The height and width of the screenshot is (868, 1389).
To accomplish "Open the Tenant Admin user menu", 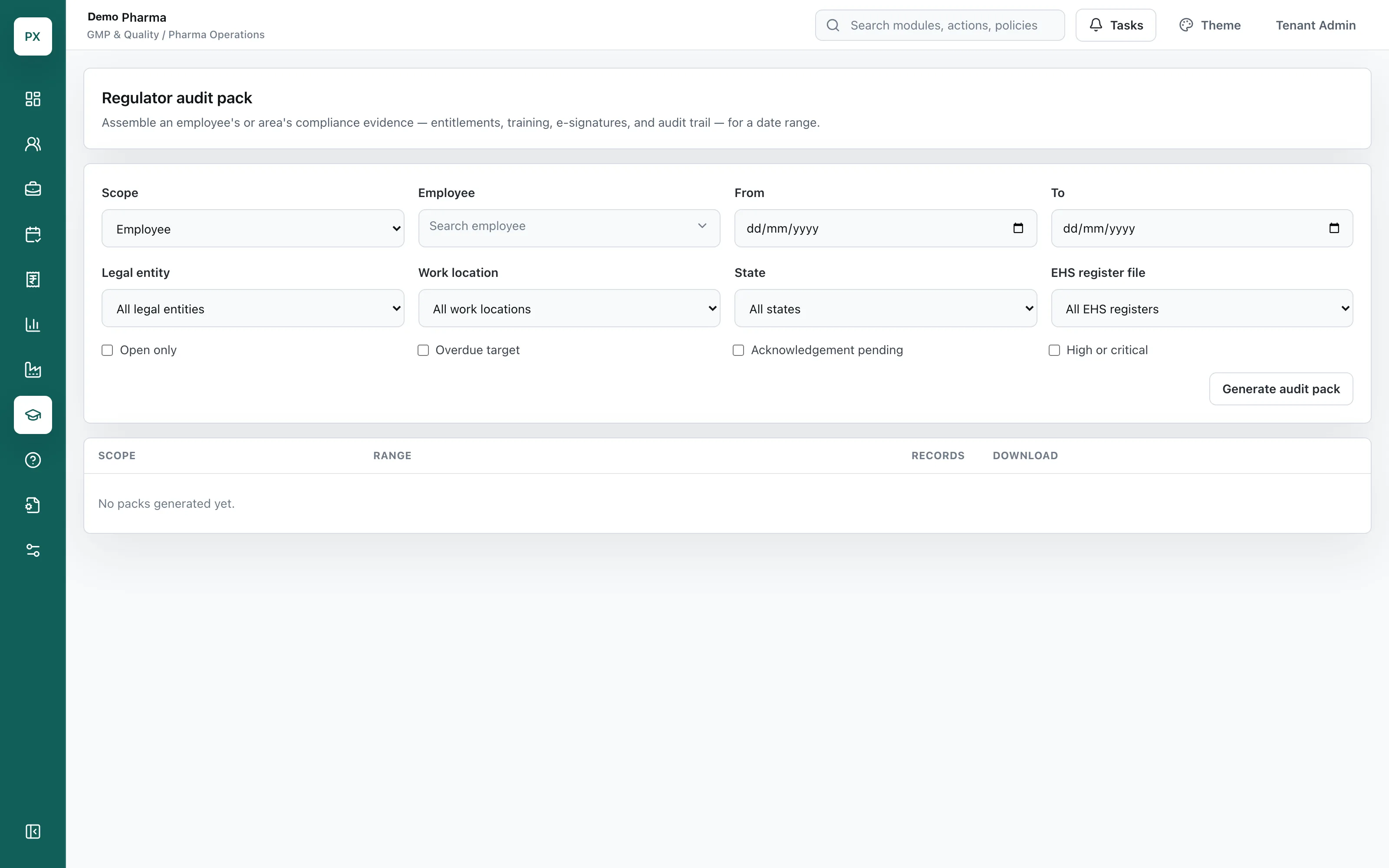I will pos(1316,25).
